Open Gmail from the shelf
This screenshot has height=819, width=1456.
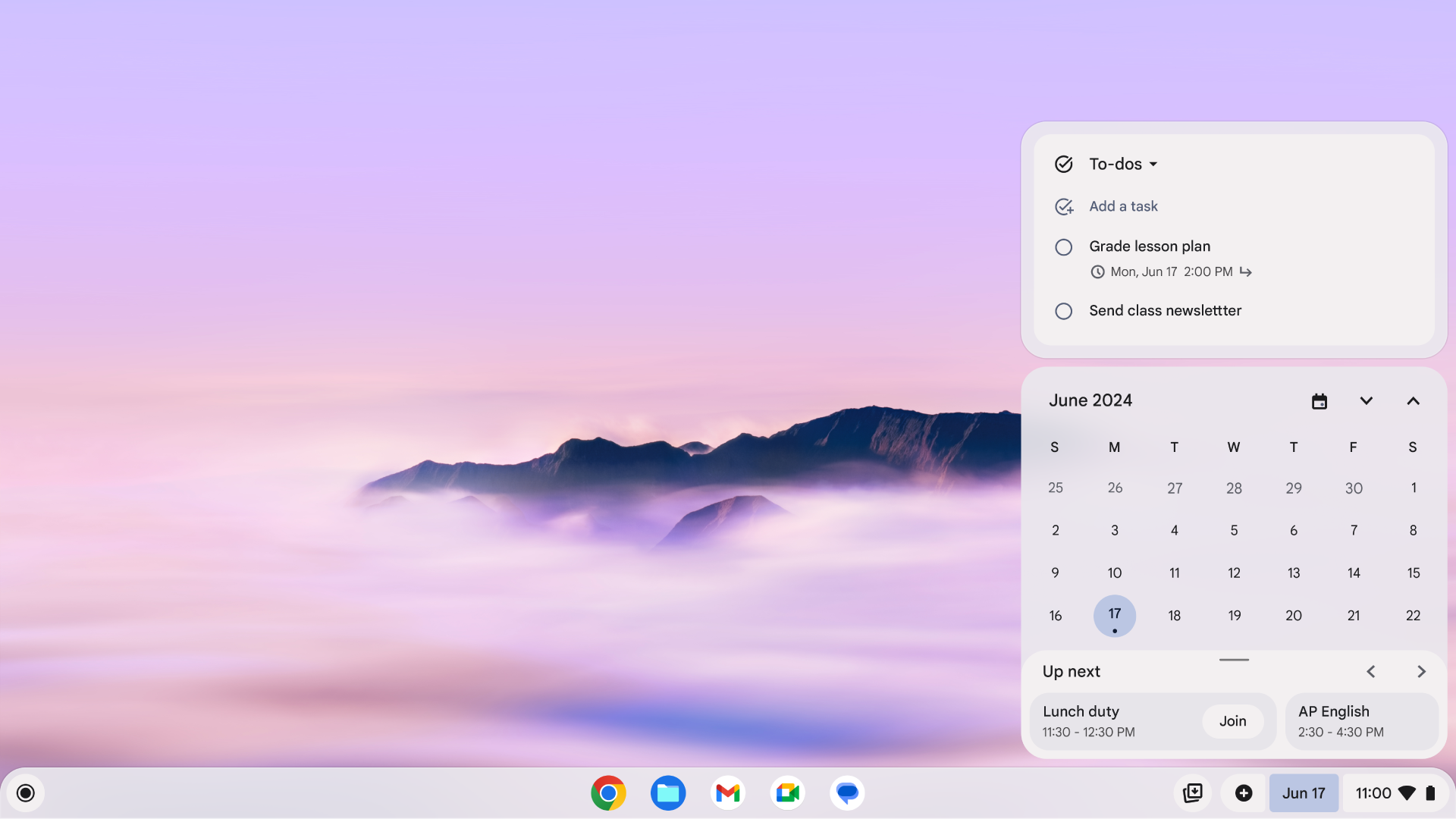(727, 792)
